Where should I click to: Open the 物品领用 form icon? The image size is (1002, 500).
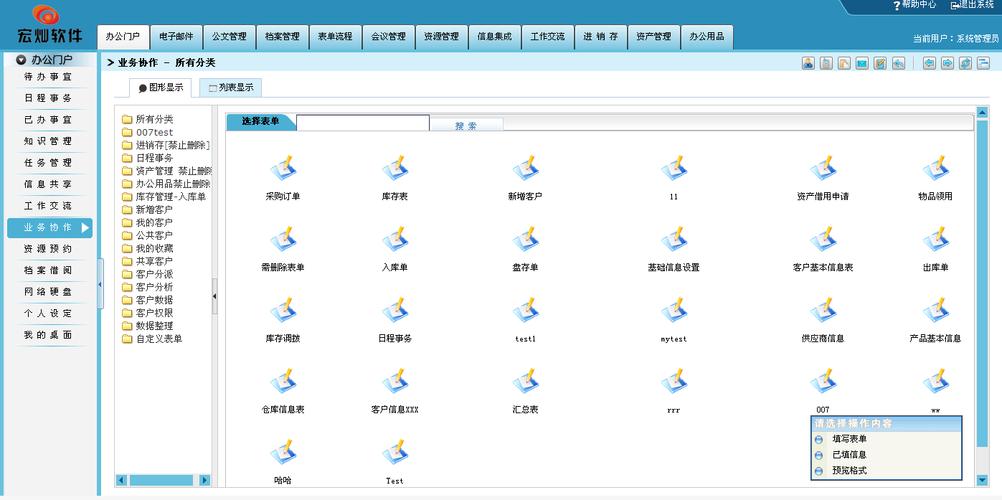[936, 169]
